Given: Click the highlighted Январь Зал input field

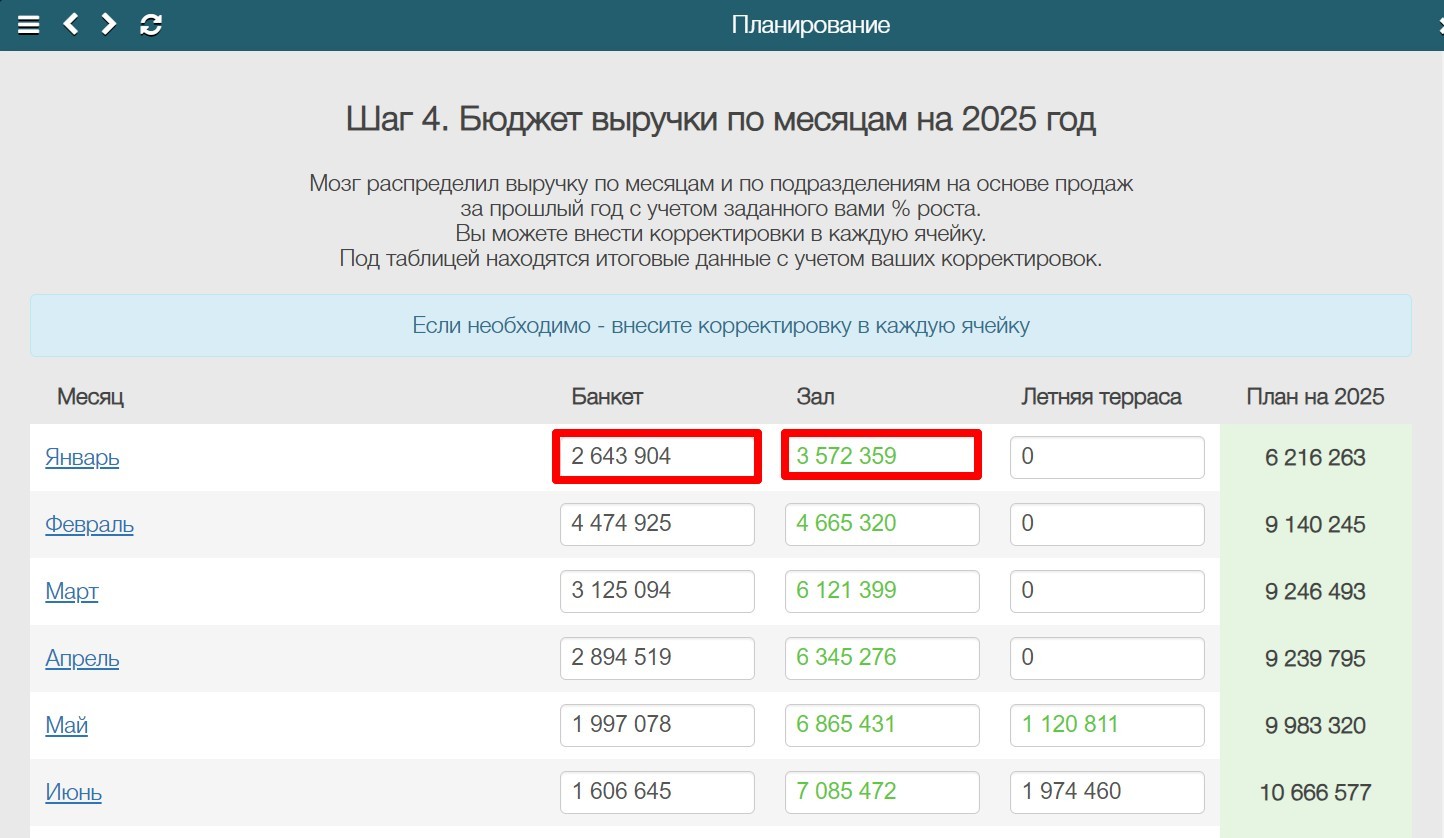Looking at the screenshot, I should [881, 456].
